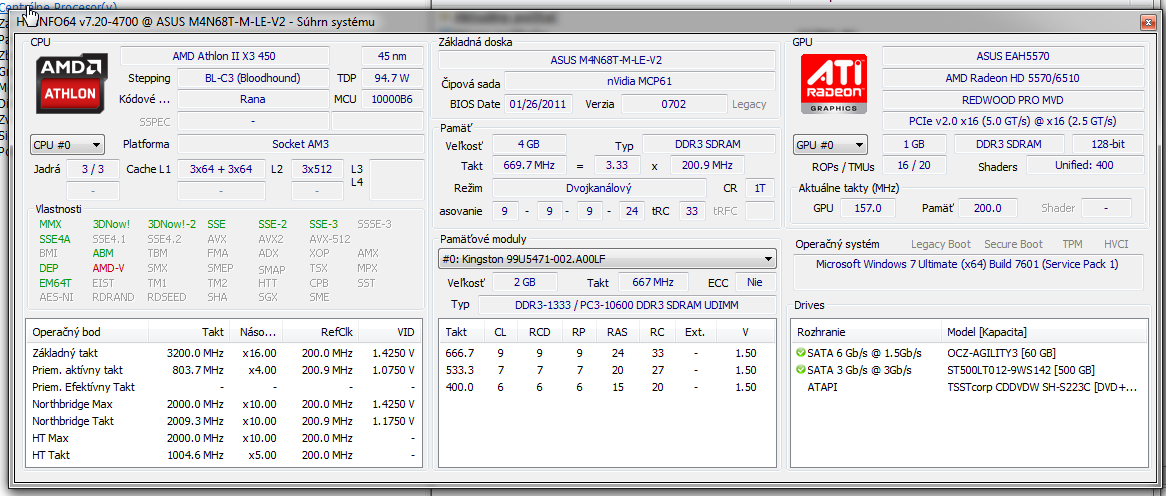
Task: Close the HWiNFO64 system summary window
Action: (1147, 21)
